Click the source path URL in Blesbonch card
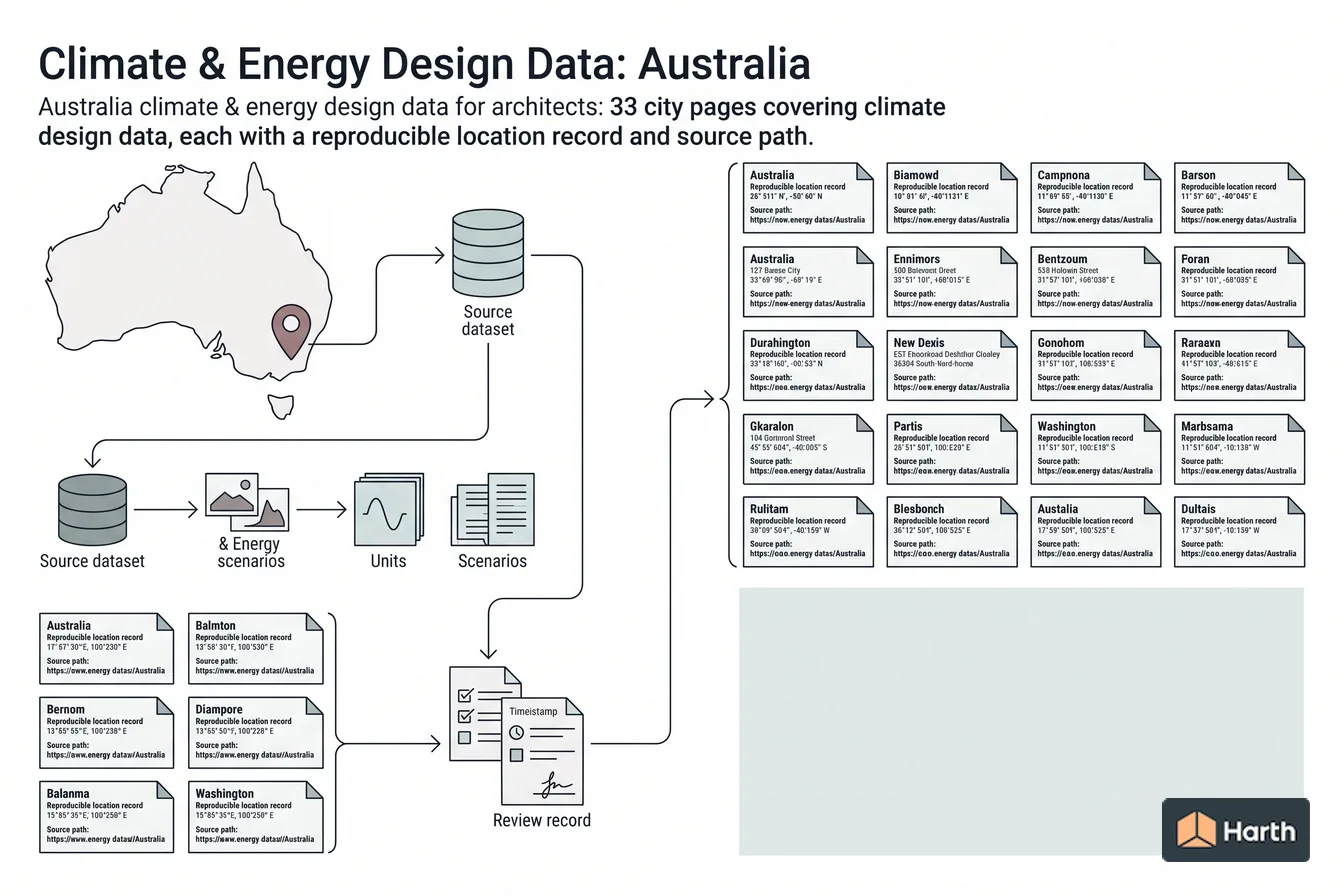Screen dimensions: 1344x896 [951, 554]
